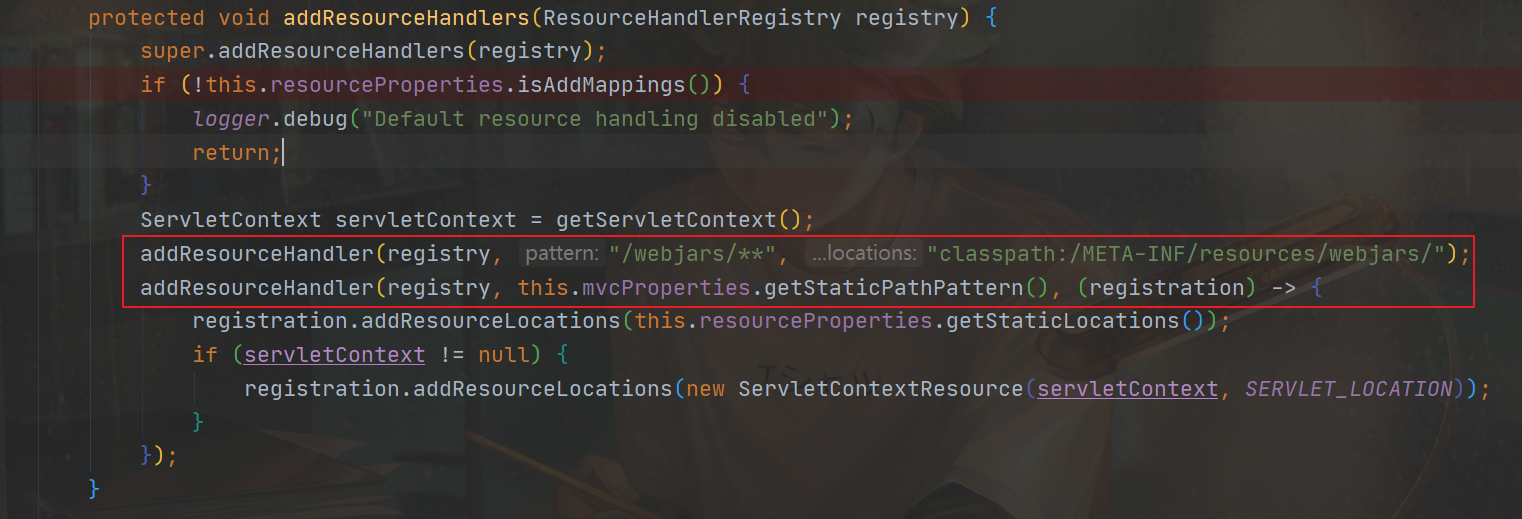Click the isAddMappings method call
Screen dimensions: 1522x519
click(601, 85)
